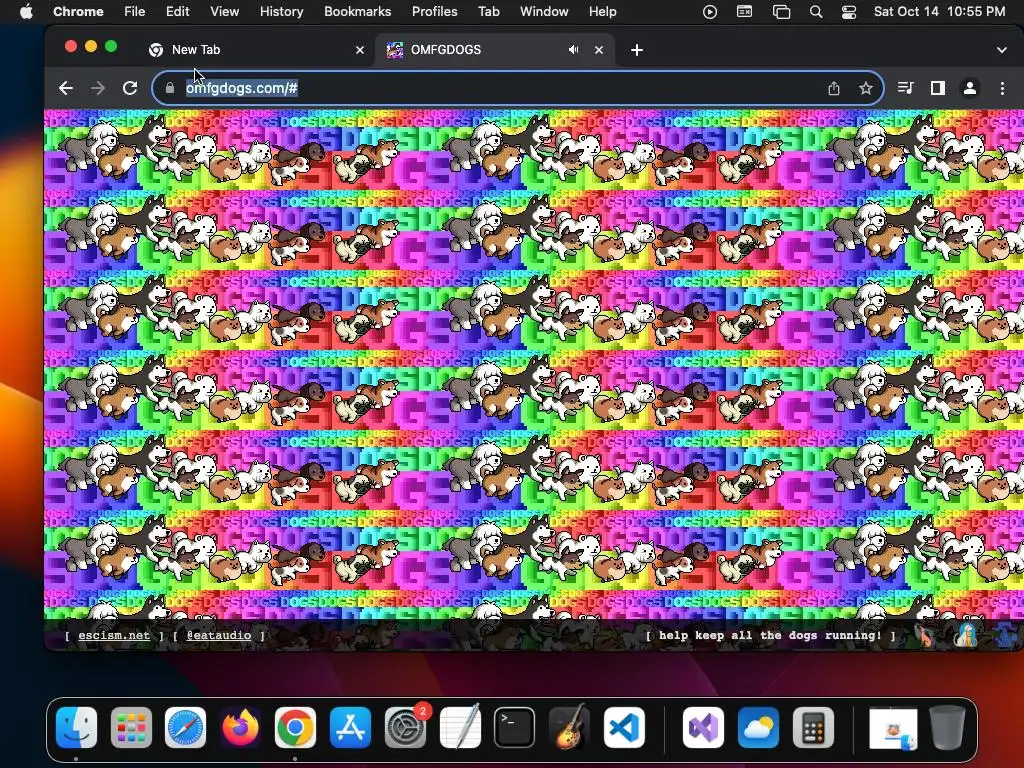Open the Profiles menu
The height and width of the screenshot is (768, 1024).
434,12
